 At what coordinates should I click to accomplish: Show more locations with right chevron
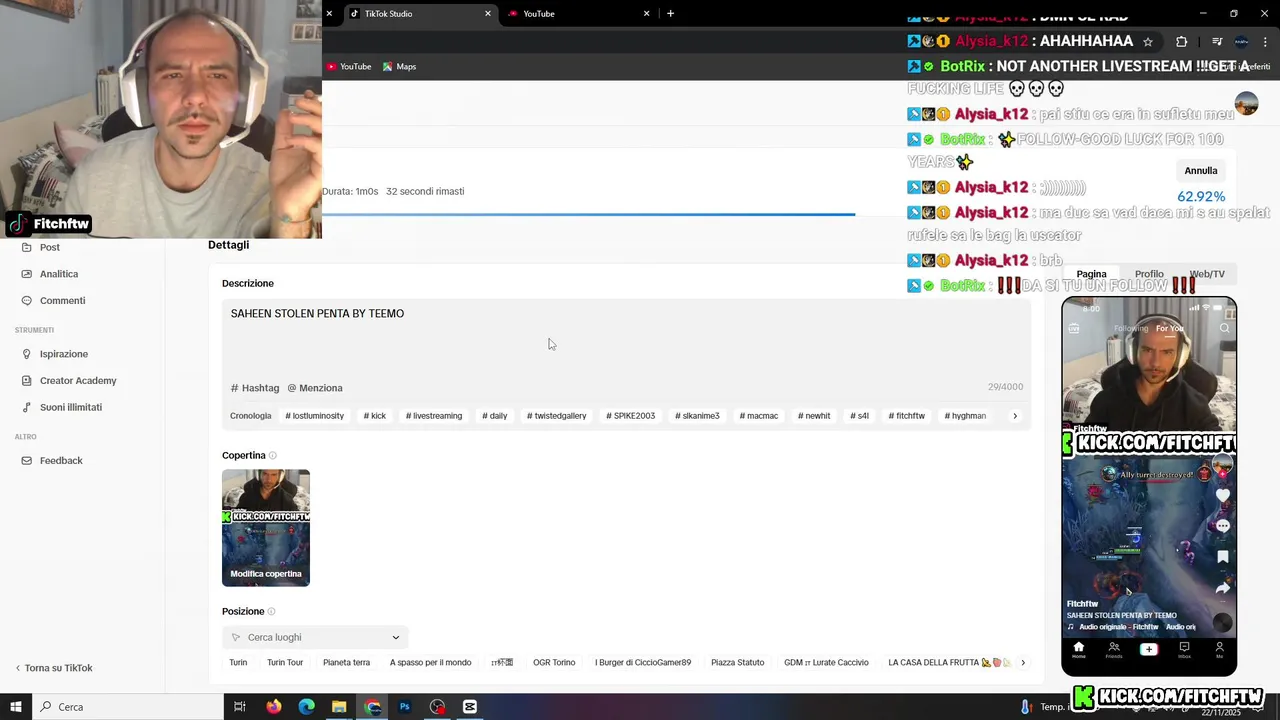coord(1023,663)
